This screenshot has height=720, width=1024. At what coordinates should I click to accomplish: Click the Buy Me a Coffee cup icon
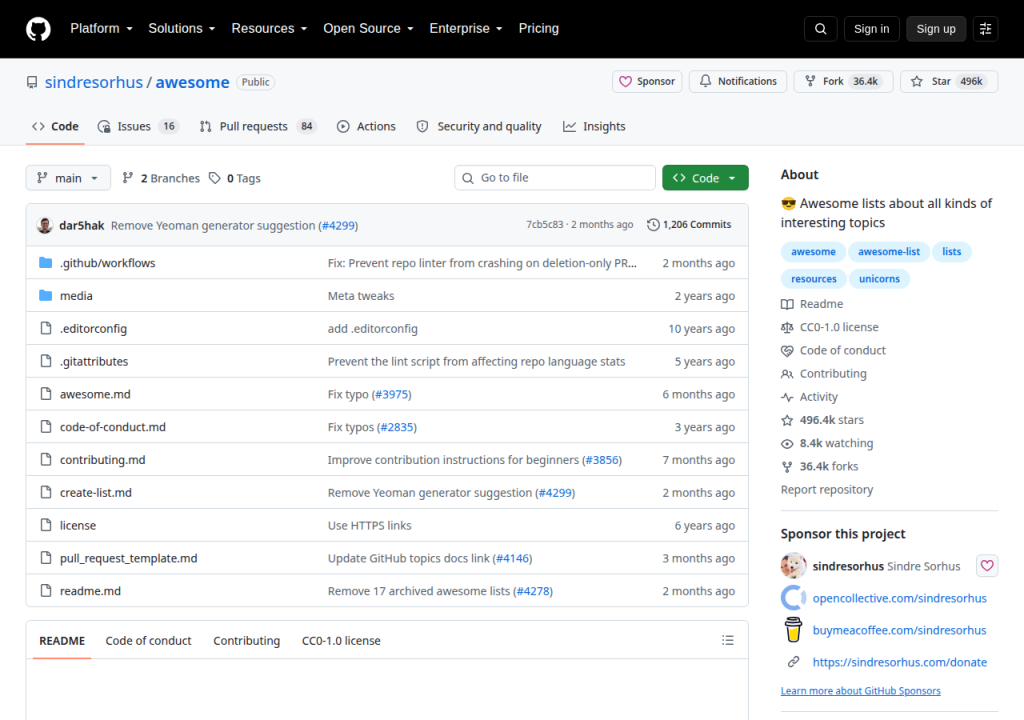(793, 630)
